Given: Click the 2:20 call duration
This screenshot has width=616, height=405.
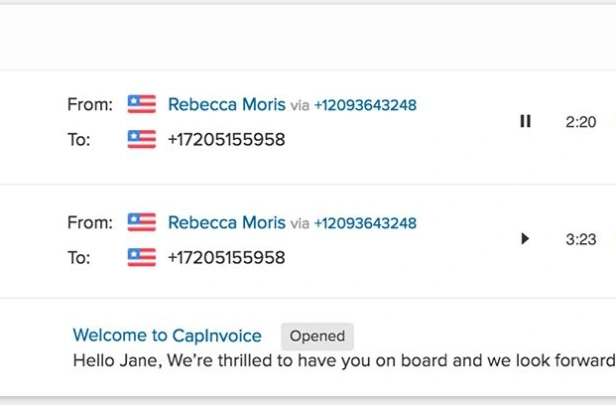Looking at the screenshot, I should 581,122.
